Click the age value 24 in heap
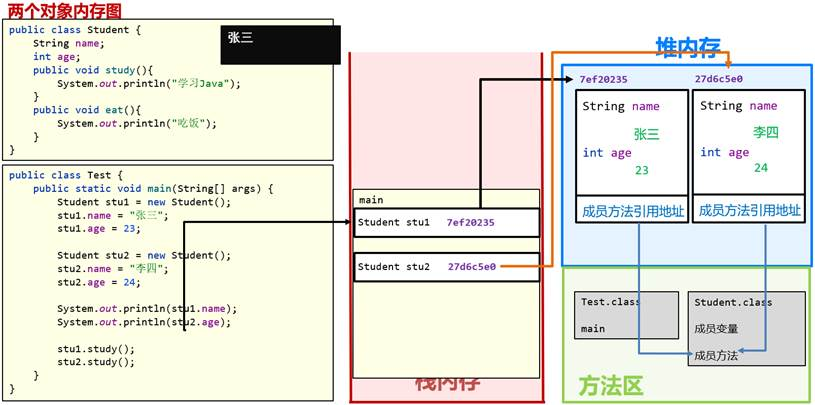This screenshot has width=815, height=405. (761, 168)
